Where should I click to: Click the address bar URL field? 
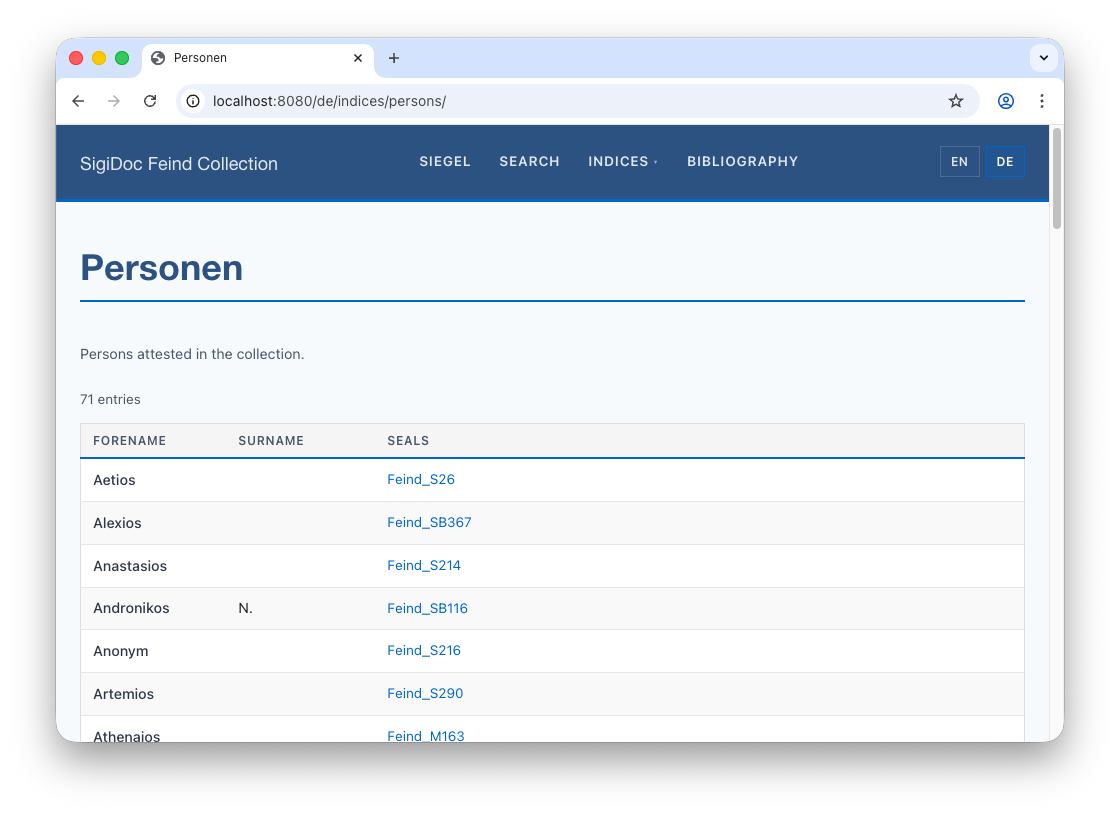[560, 101]
